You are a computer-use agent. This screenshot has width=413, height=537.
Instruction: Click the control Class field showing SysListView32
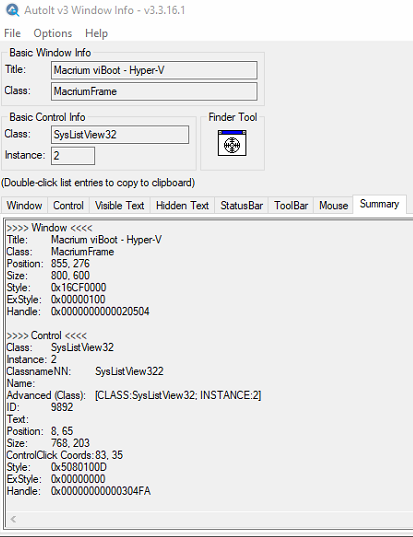120,135
